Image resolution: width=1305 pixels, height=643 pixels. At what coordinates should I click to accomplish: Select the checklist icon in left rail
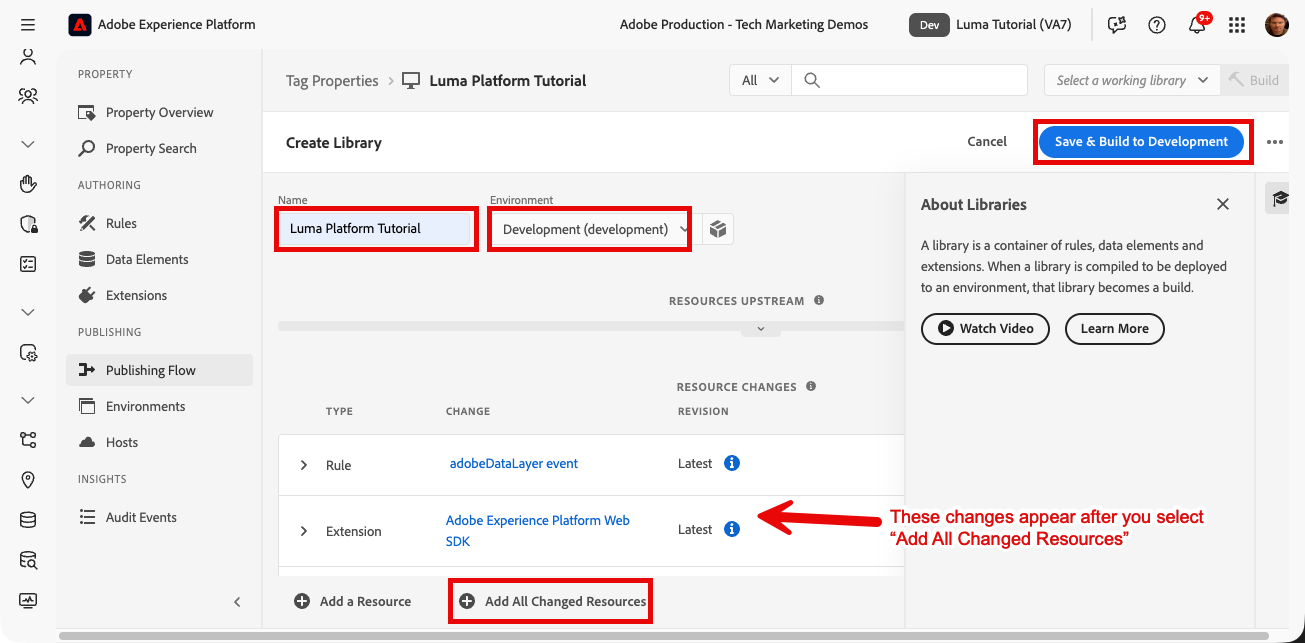pos(28,264)
